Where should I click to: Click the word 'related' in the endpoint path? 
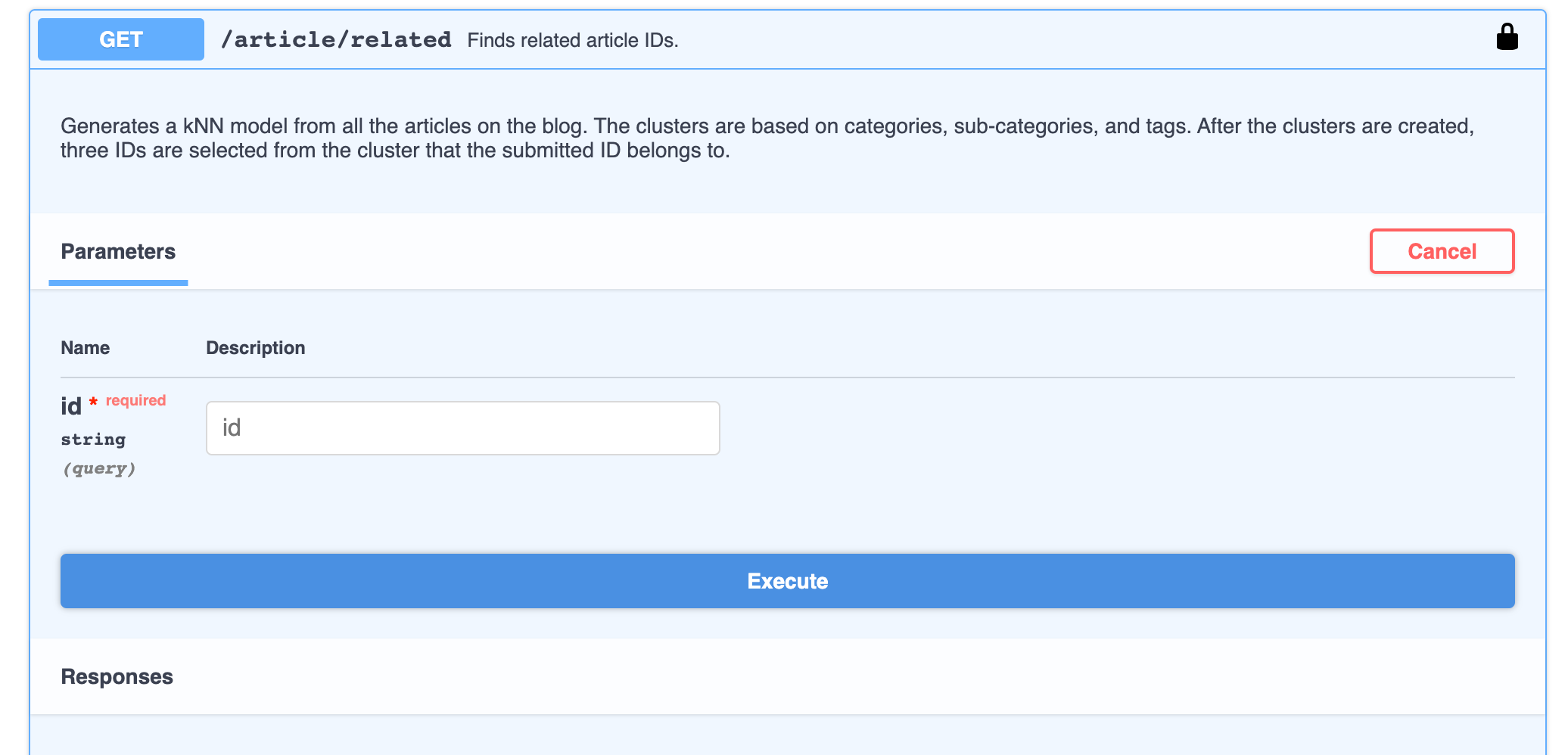tap(400, 39)
